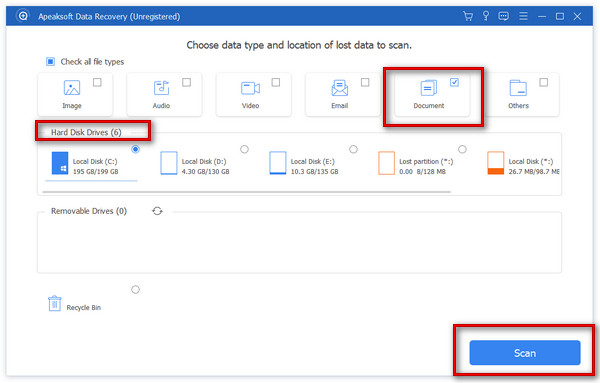The height and width of the screenshot is (383, 600).
Task: Click the 4.30 GB/130 GB size text
Action: click(x=205, y=172)
